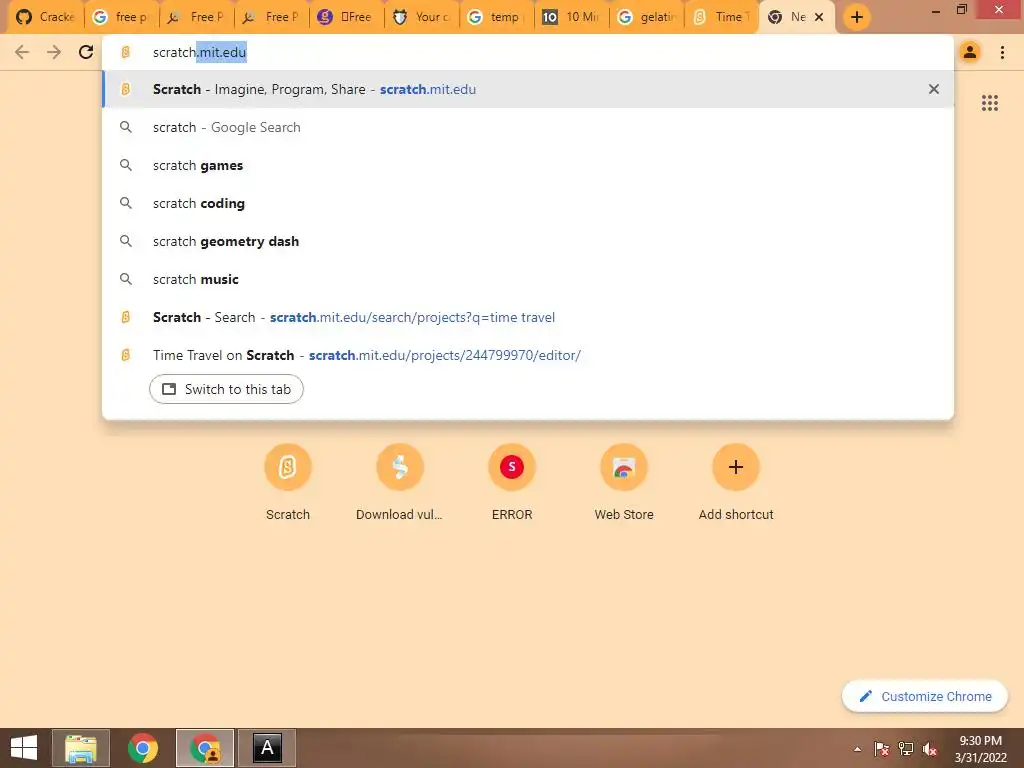
Task: Click inside the address bar text
Action: (199, 52)
